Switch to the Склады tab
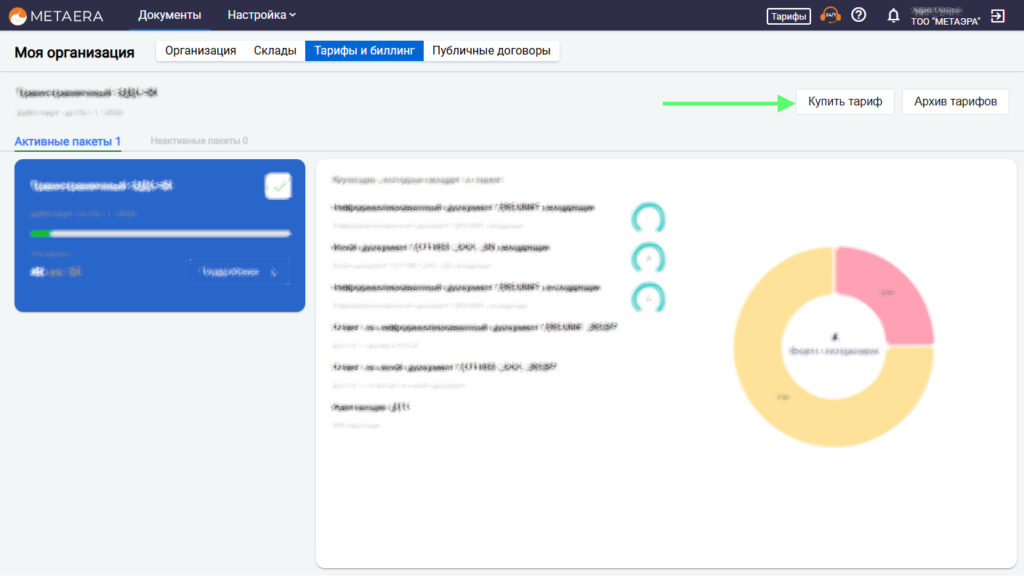This screenshot has width=1024, height=577. click(275, 51)
